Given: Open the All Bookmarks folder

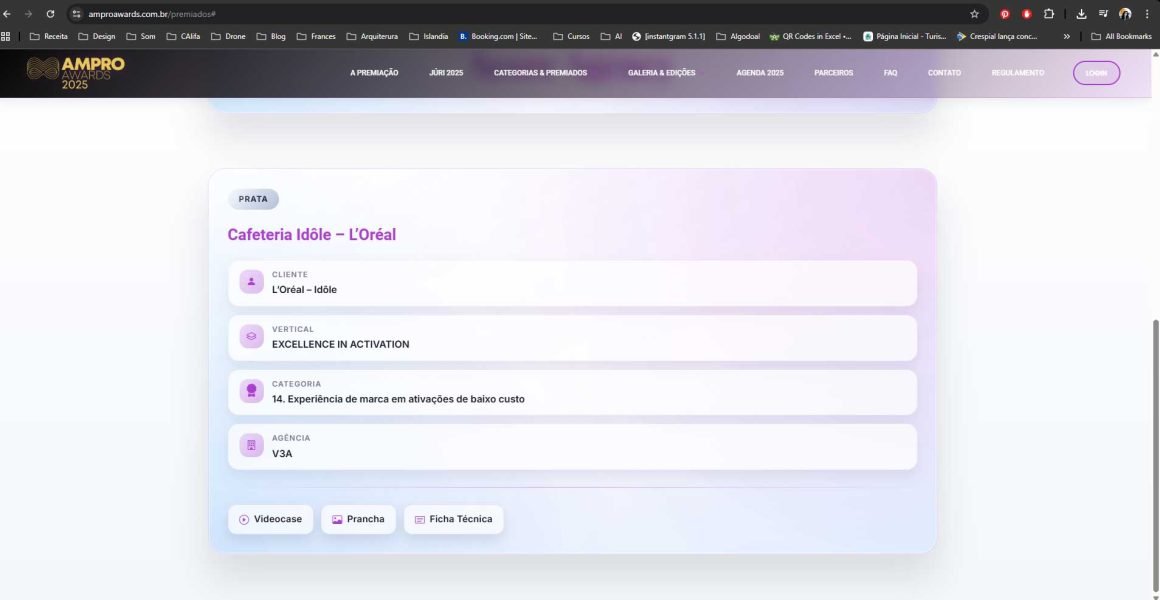Looking at the screenshot, I should [1121, 36].
